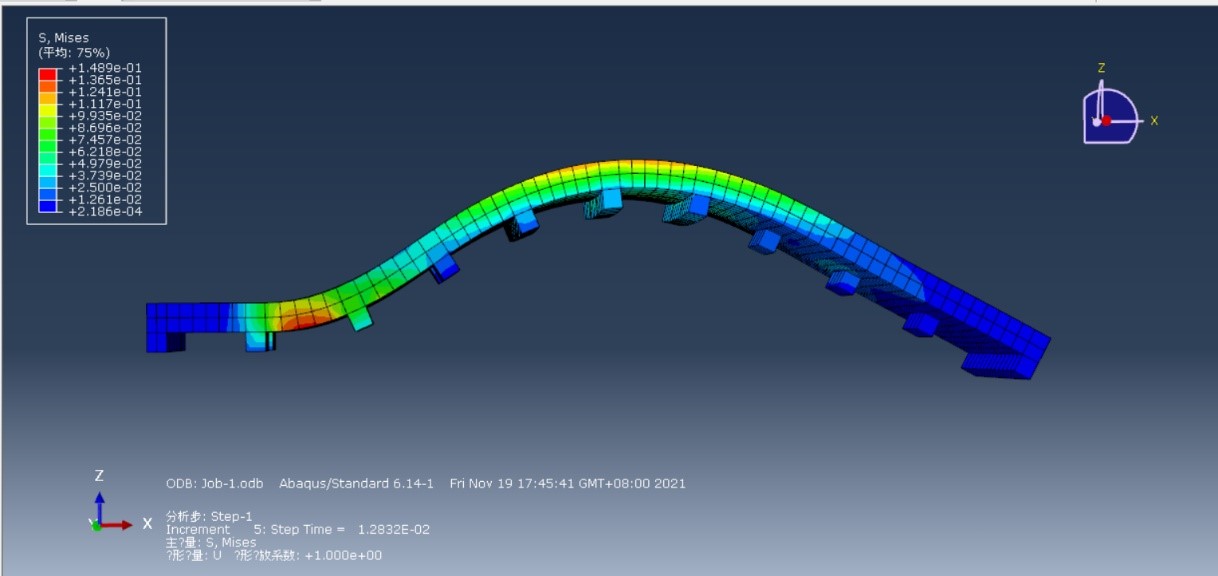
Task: Click the 'ODB: Job-1.odb' title text
Action: coord(214,484)
